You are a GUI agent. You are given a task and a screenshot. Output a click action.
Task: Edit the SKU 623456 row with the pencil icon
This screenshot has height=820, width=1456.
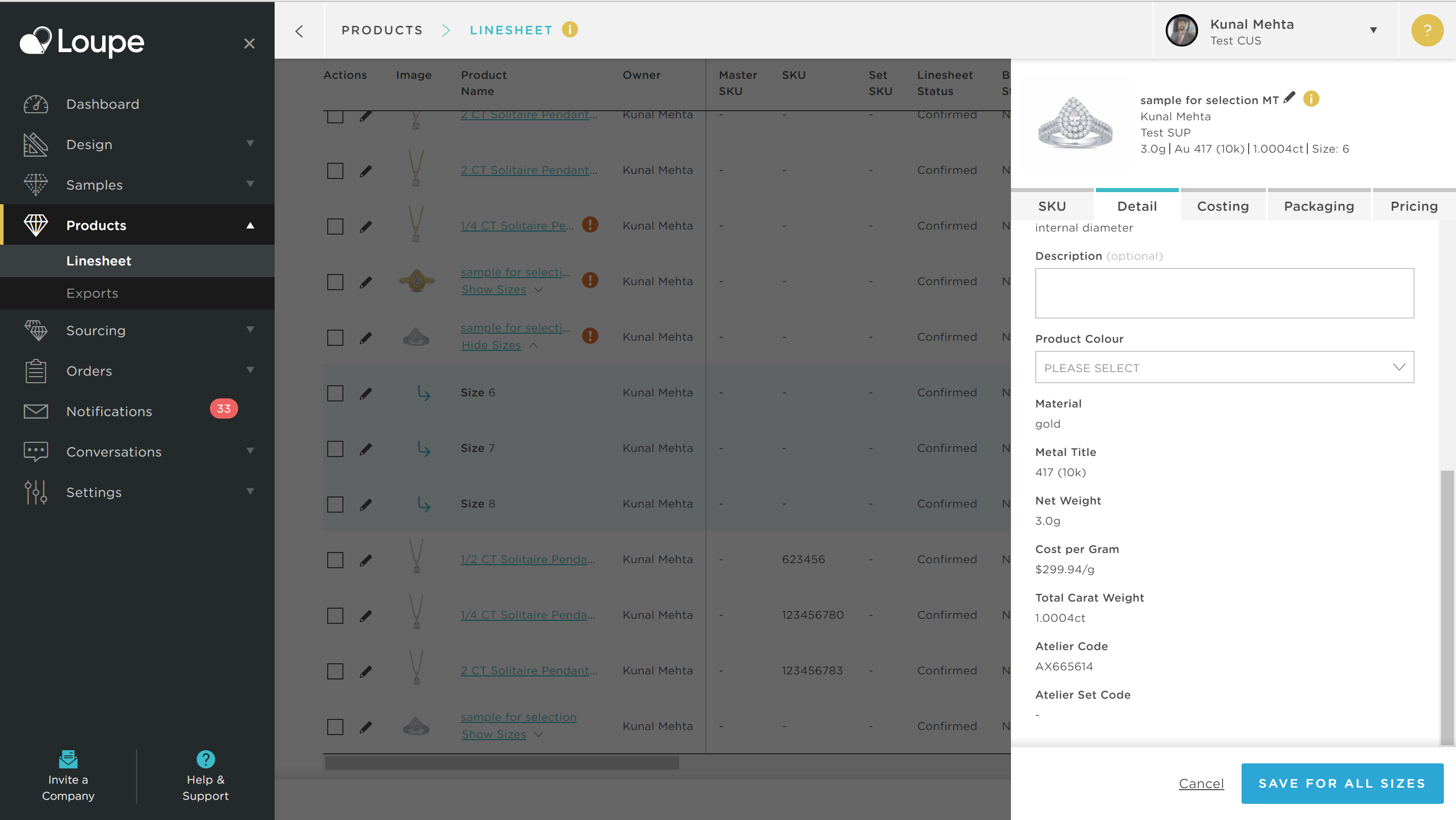click(x=366, y=560)
